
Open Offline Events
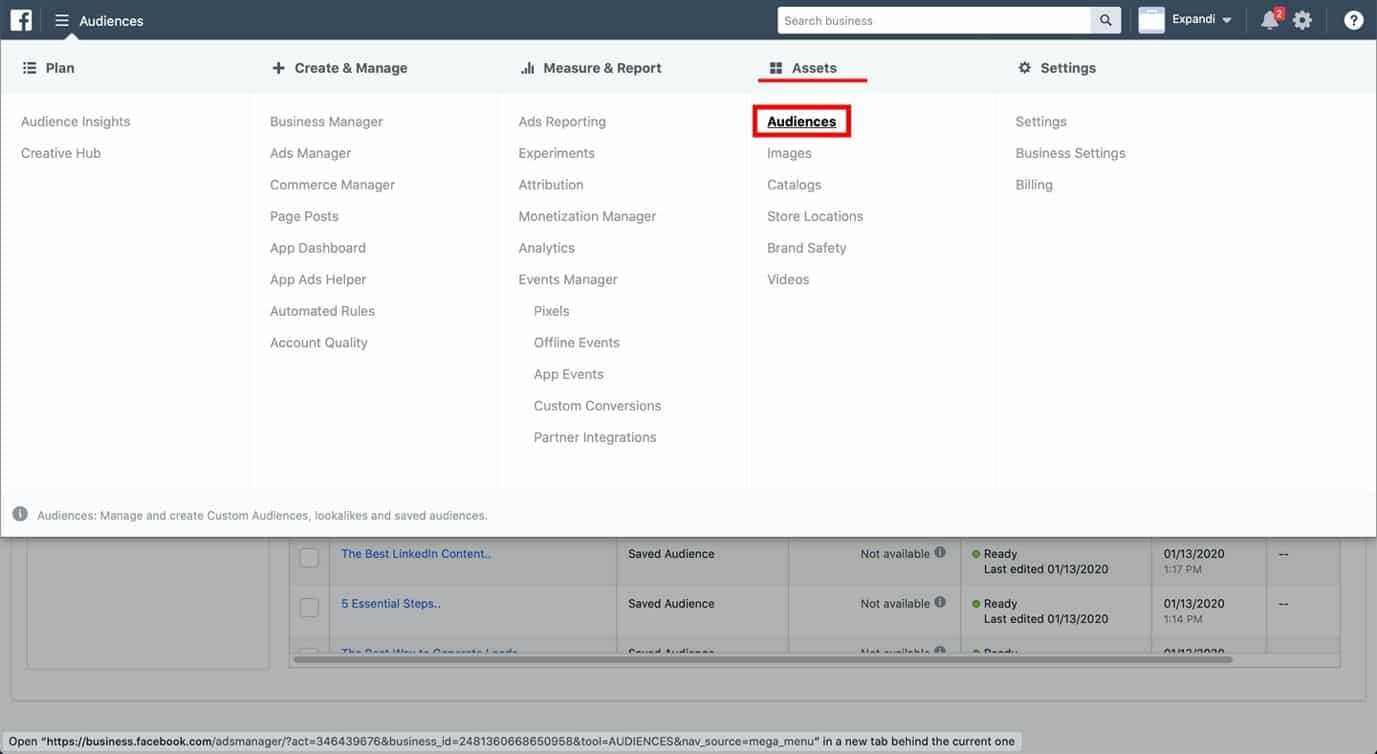[577, 342]
